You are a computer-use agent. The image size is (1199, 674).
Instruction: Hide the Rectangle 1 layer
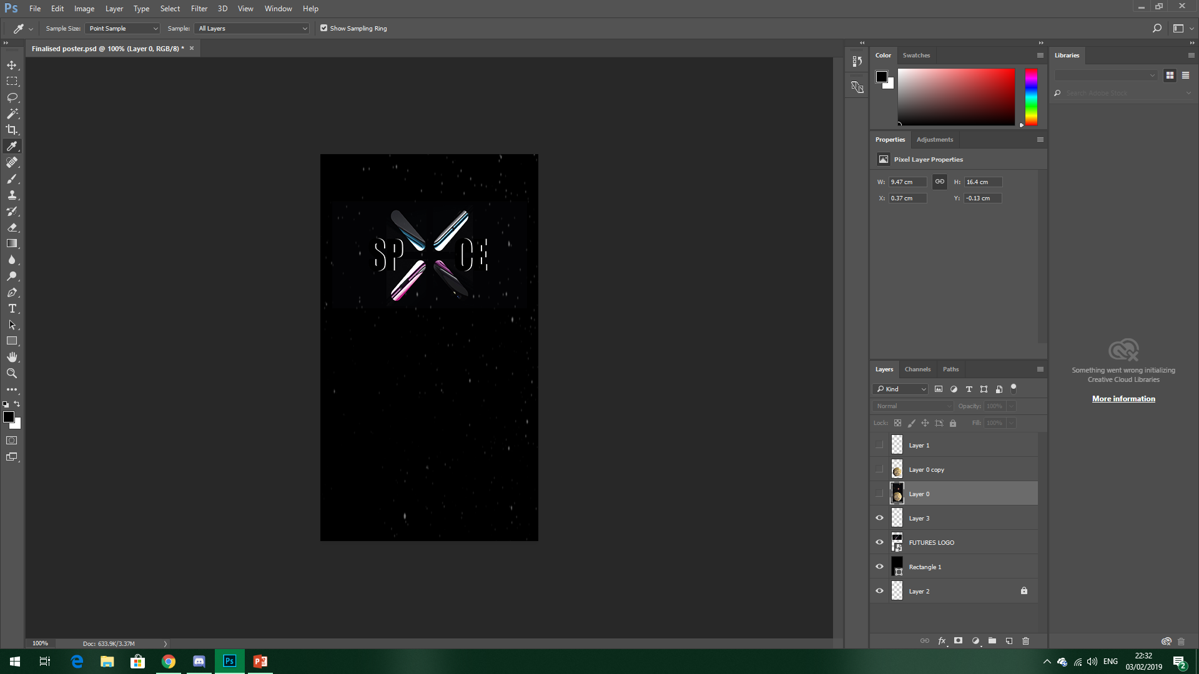(880, 567)
